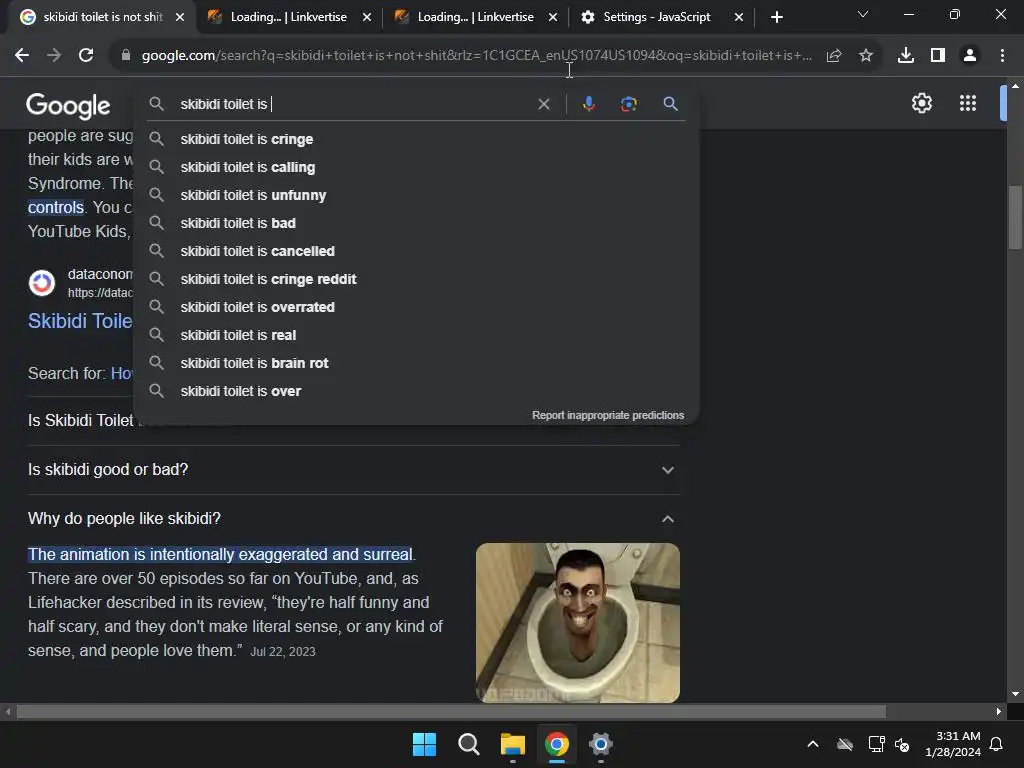Open the Skibidi Toilet result title link

point(80,321)
